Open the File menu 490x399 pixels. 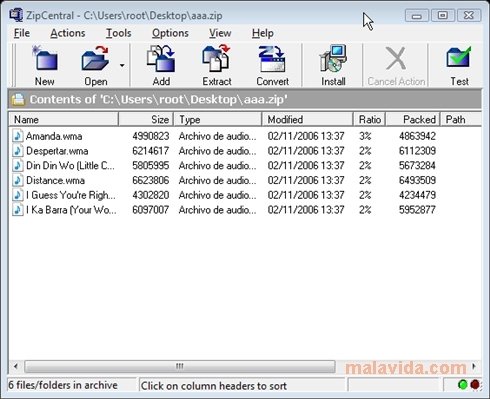(x=22, y=33)
